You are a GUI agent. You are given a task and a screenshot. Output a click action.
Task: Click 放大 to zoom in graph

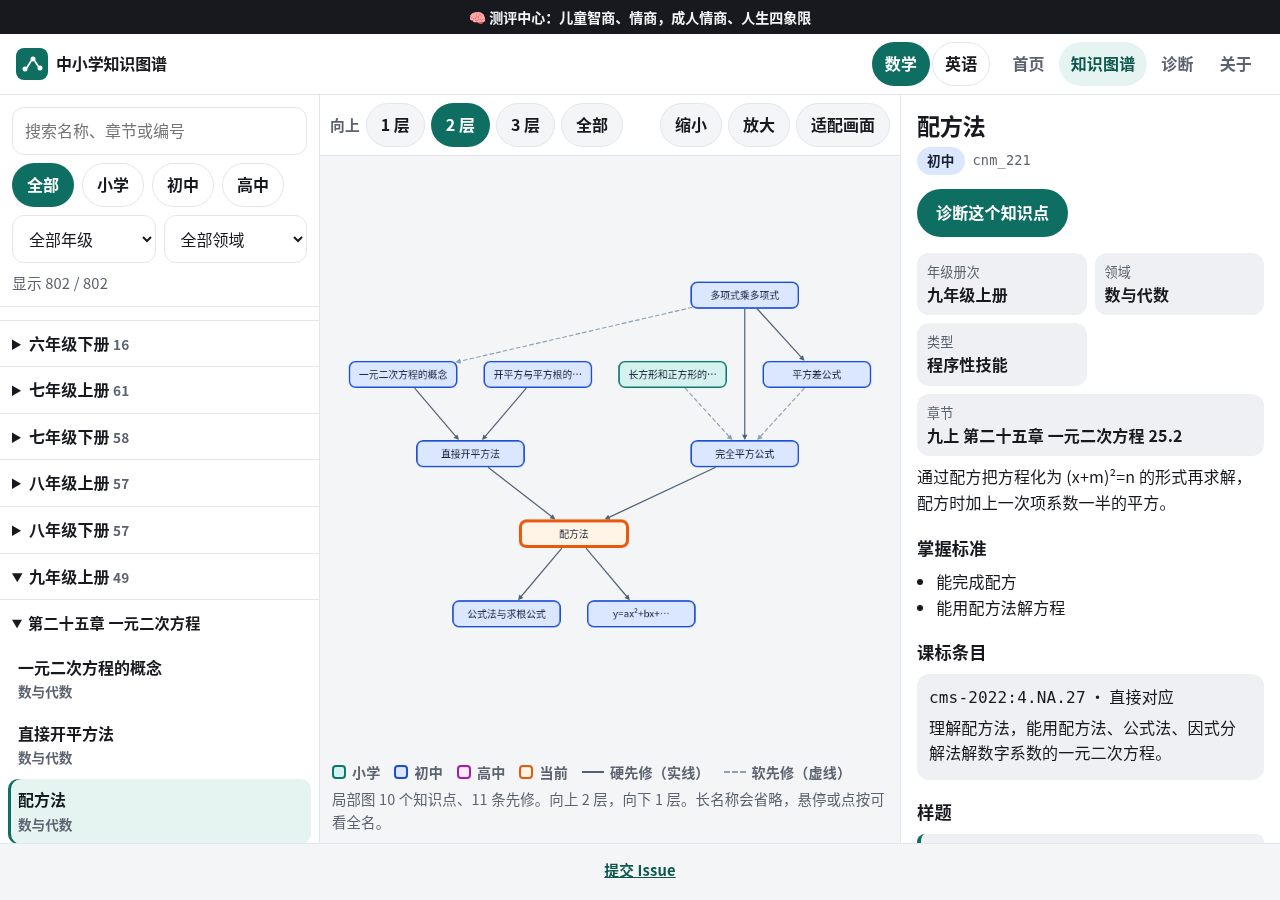point(759,125)
